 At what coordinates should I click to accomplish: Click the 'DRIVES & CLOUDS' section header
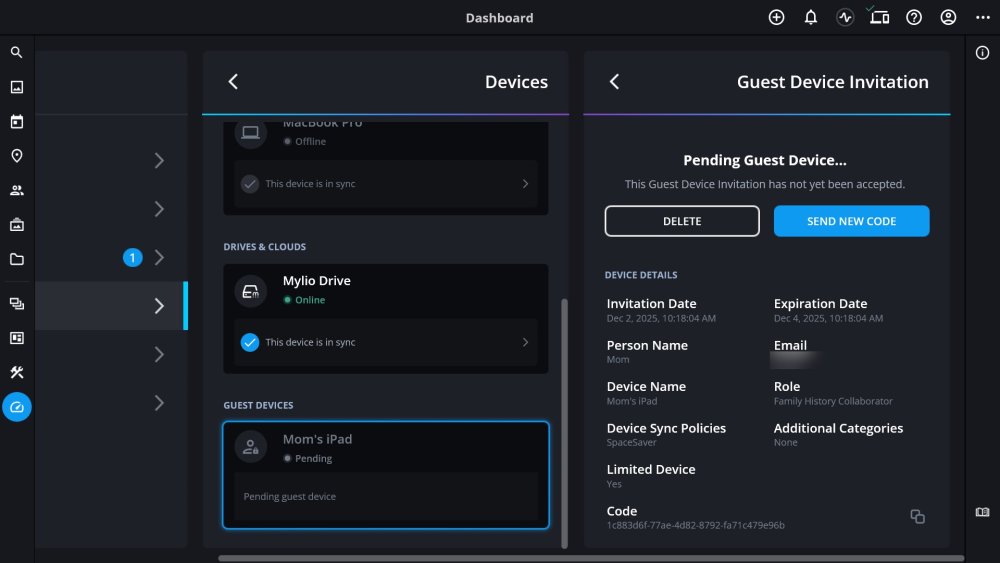(265, 247)
